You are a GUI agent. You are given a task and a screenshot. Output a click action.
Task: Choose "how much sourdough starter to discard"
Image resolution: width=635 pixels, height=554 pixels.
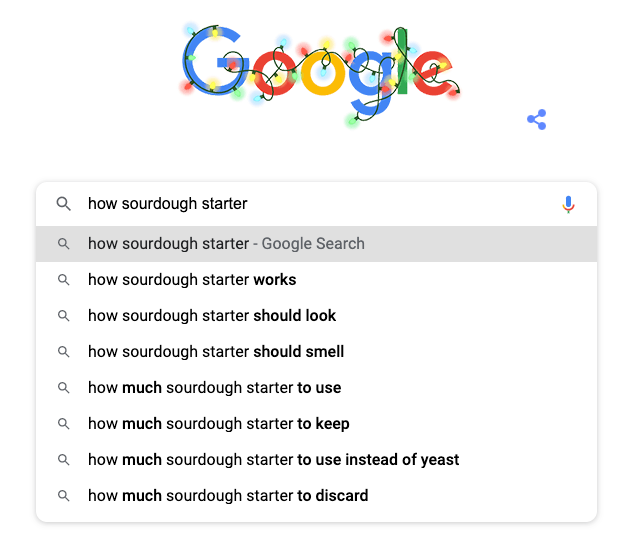pyautogui.click(x=228, y=496)
